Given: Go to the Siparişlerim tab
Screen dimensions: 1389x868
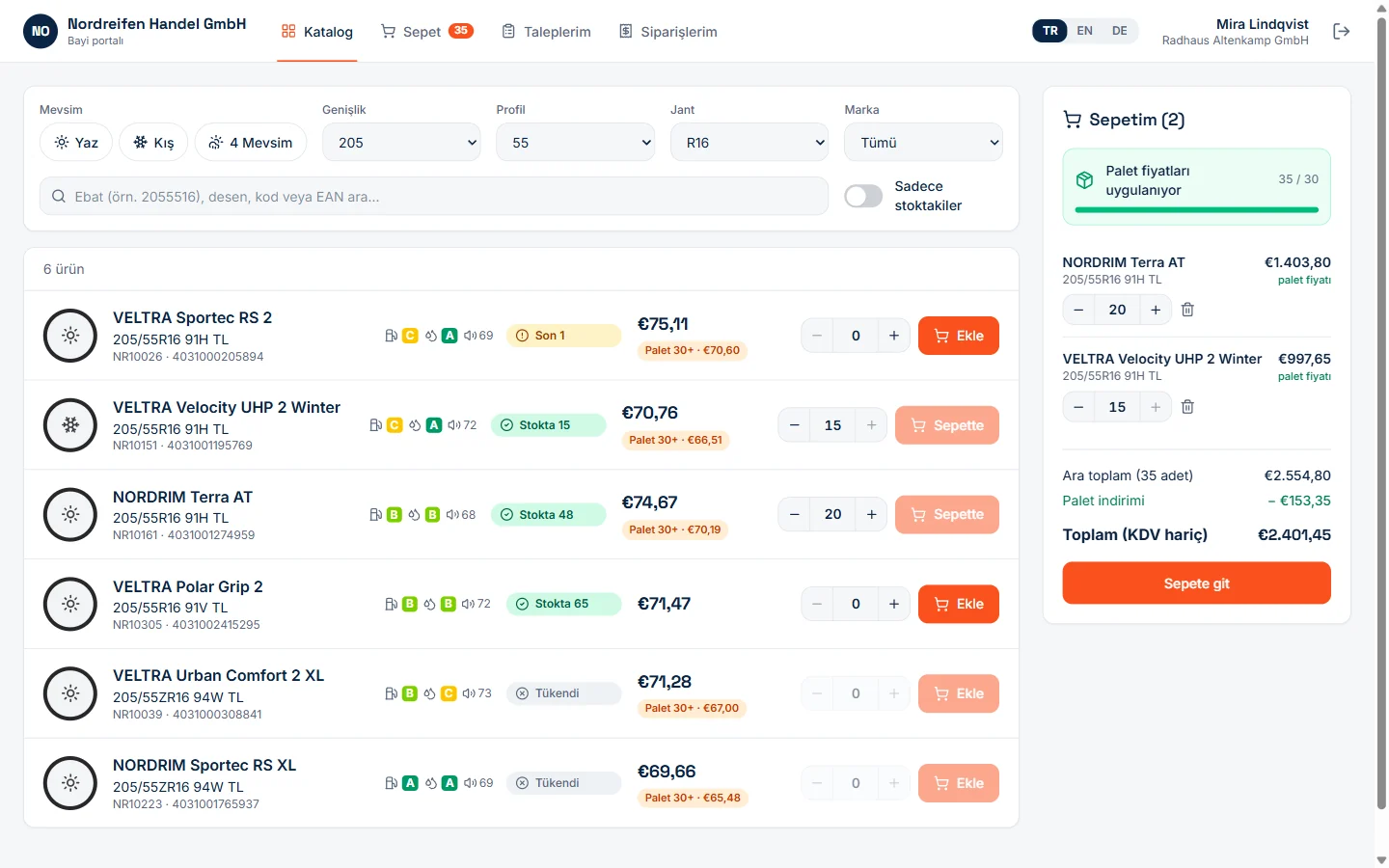Looking at the screenshot, I should (x=667, y=32).
